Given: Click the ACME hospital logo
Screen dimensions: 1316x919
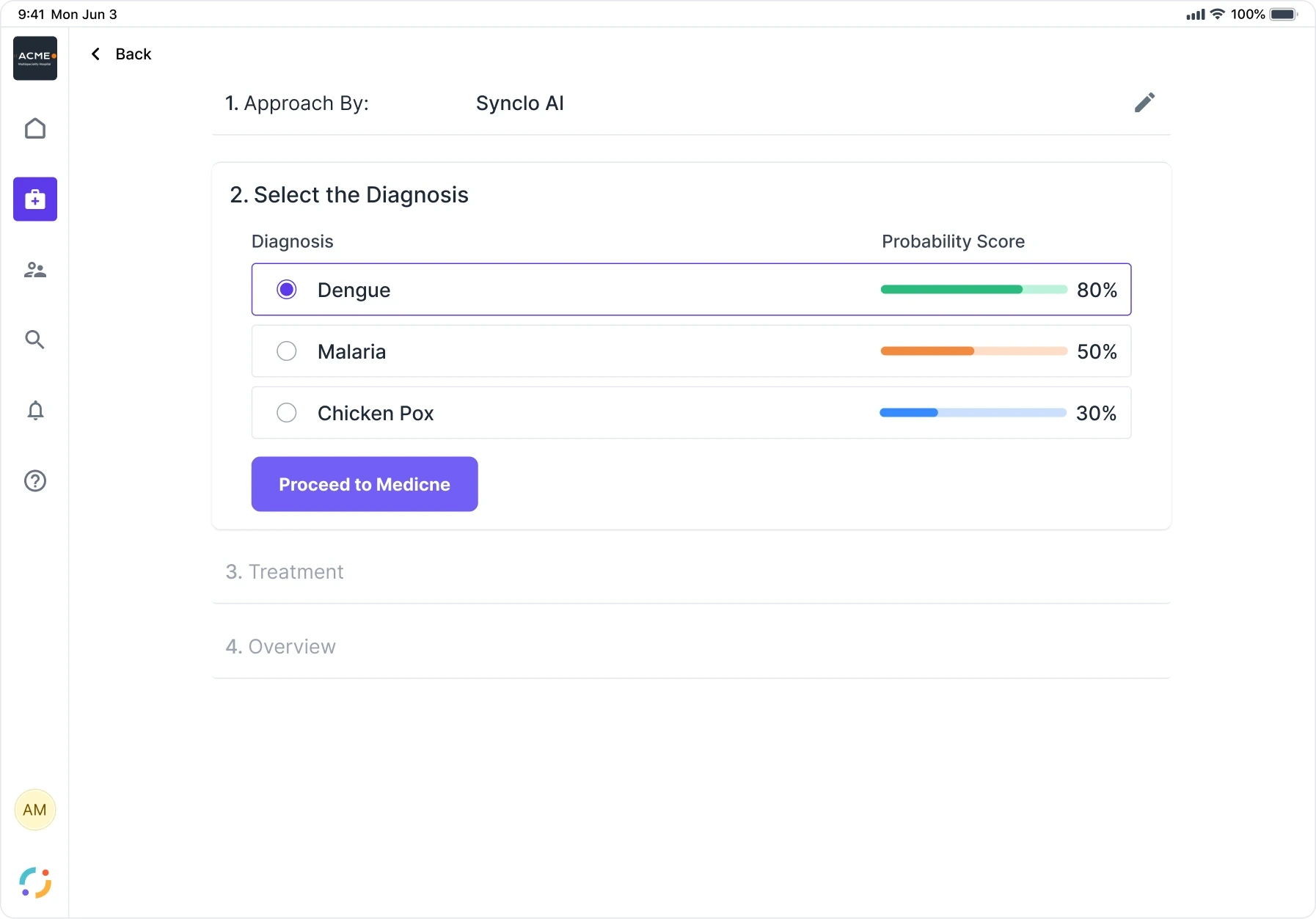Looking at the screenshot, I should [35, 58].
